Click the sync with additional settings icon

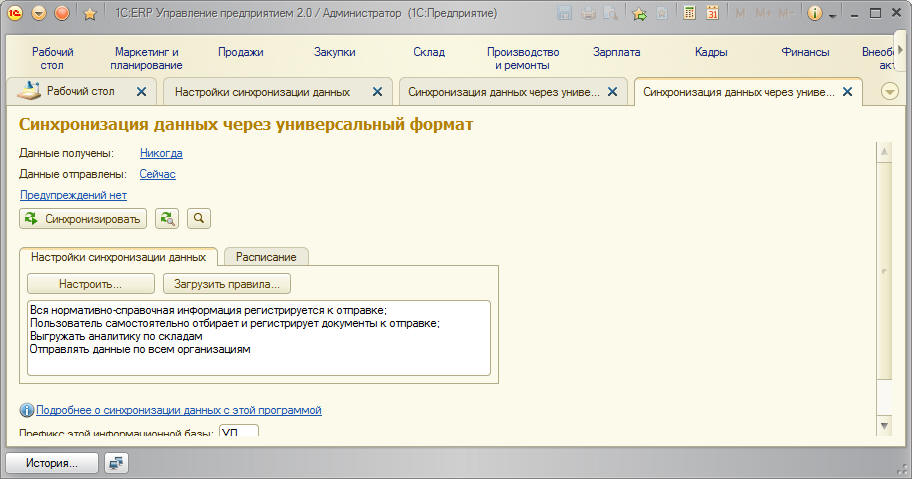pos(168,218)
